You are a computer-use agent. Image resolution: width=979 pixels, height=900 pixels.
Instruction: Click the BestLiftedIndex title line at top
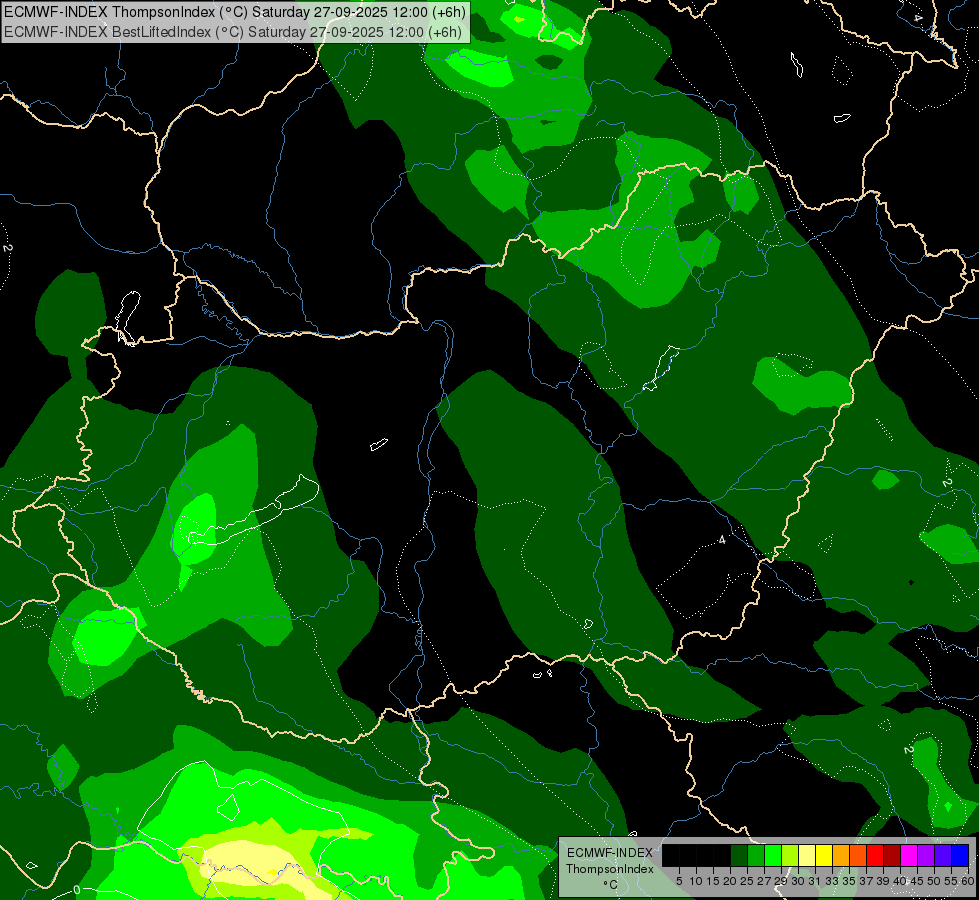[233, 32]
